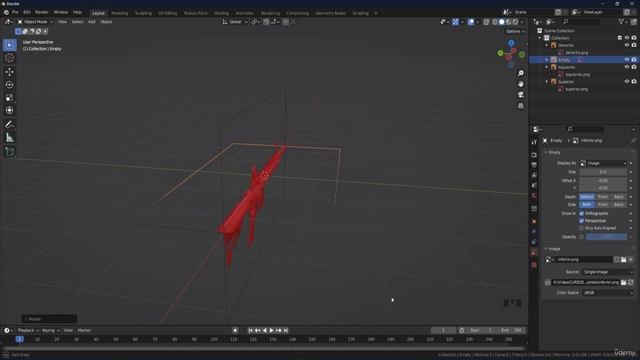Open the timeline Keying popover
The width and height of the screenshot is (640, 360).
point(51,330)
